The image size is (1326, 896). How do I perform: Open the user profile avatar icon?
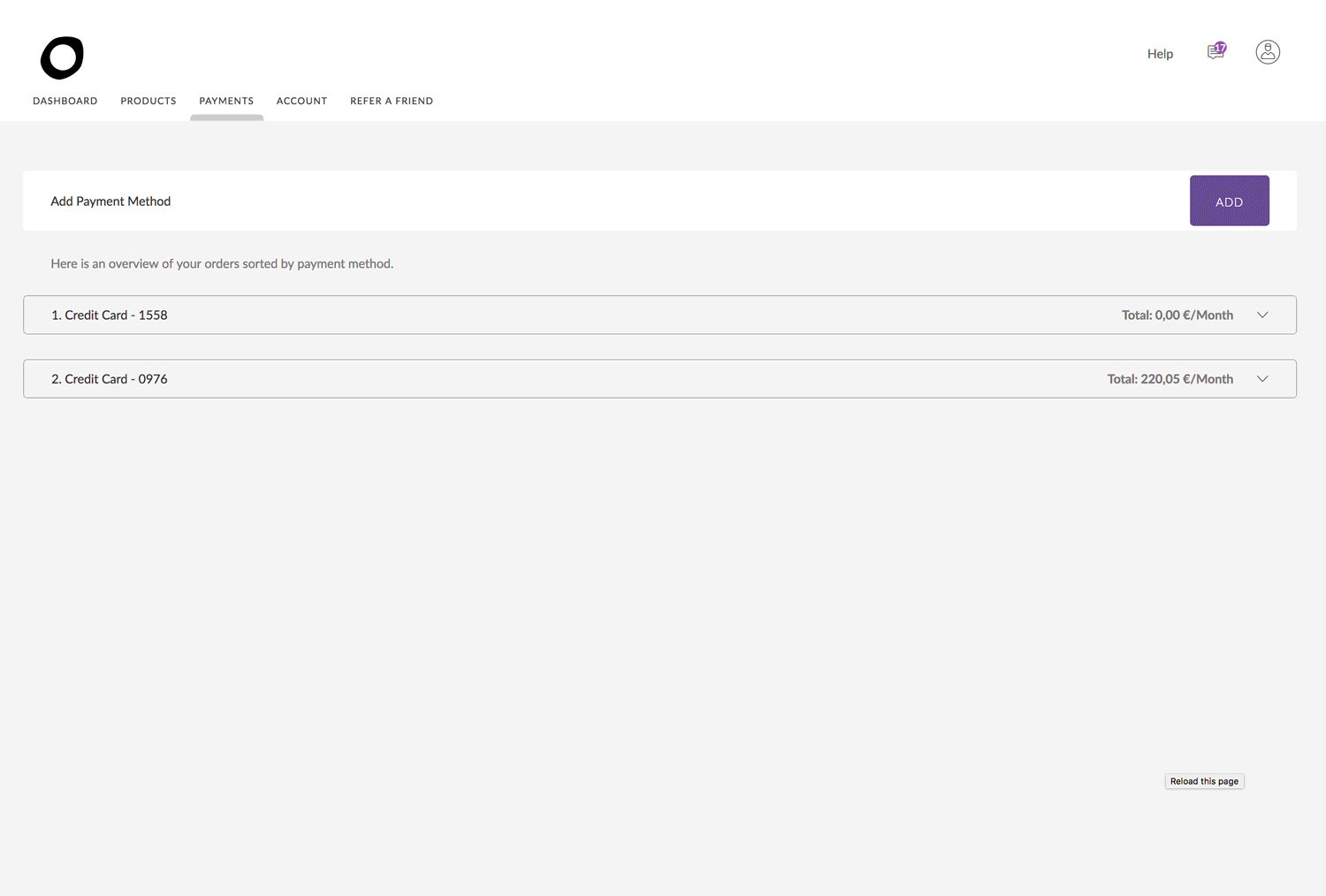click(x=1268, y=52)
